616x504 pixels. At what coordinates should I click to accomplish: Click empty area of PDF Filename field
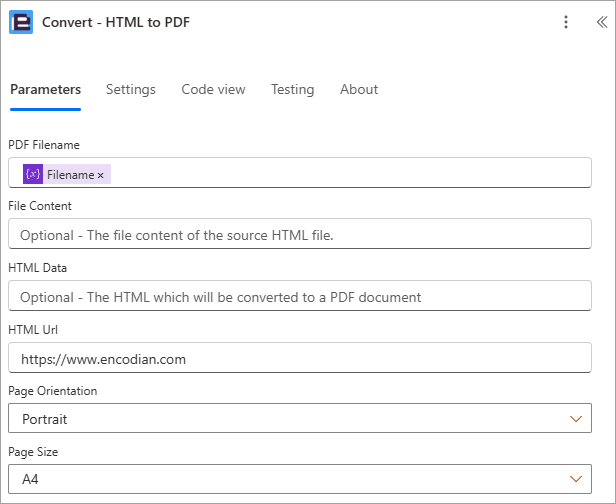[x=350, y=173]
